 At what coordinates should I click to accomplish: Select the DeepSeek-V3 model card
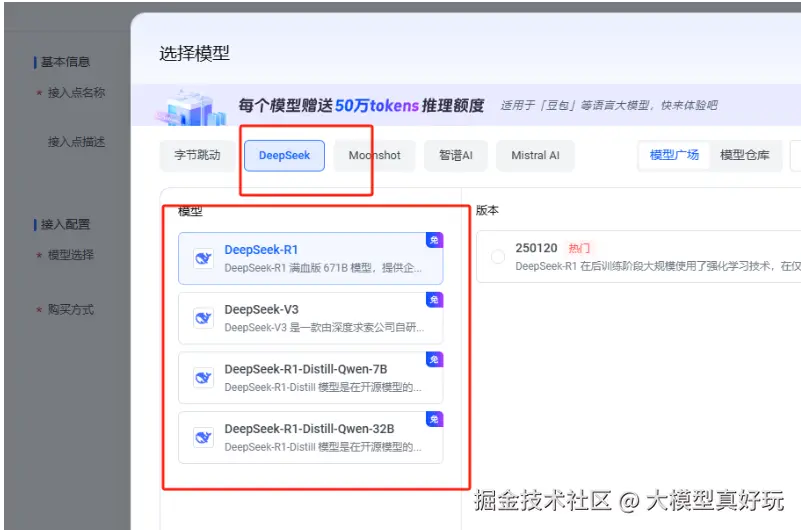pyautogui.click(x=311, y=318)
